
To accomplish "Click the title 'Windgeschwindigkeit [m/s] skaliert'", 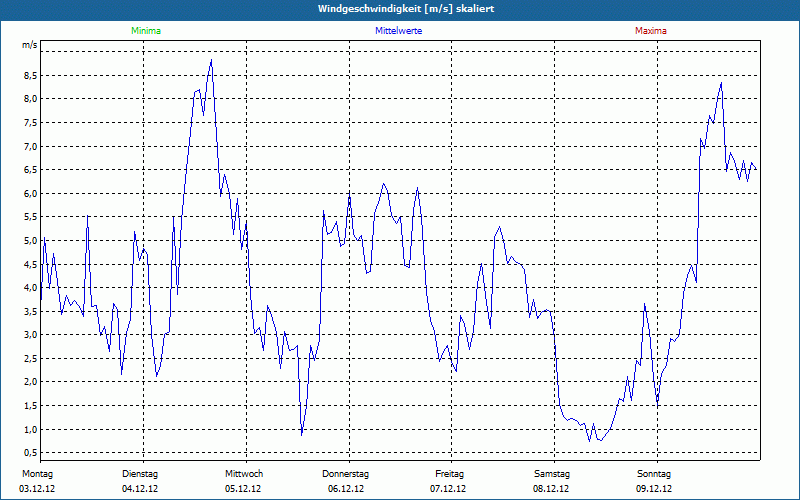I will point(406,9).
